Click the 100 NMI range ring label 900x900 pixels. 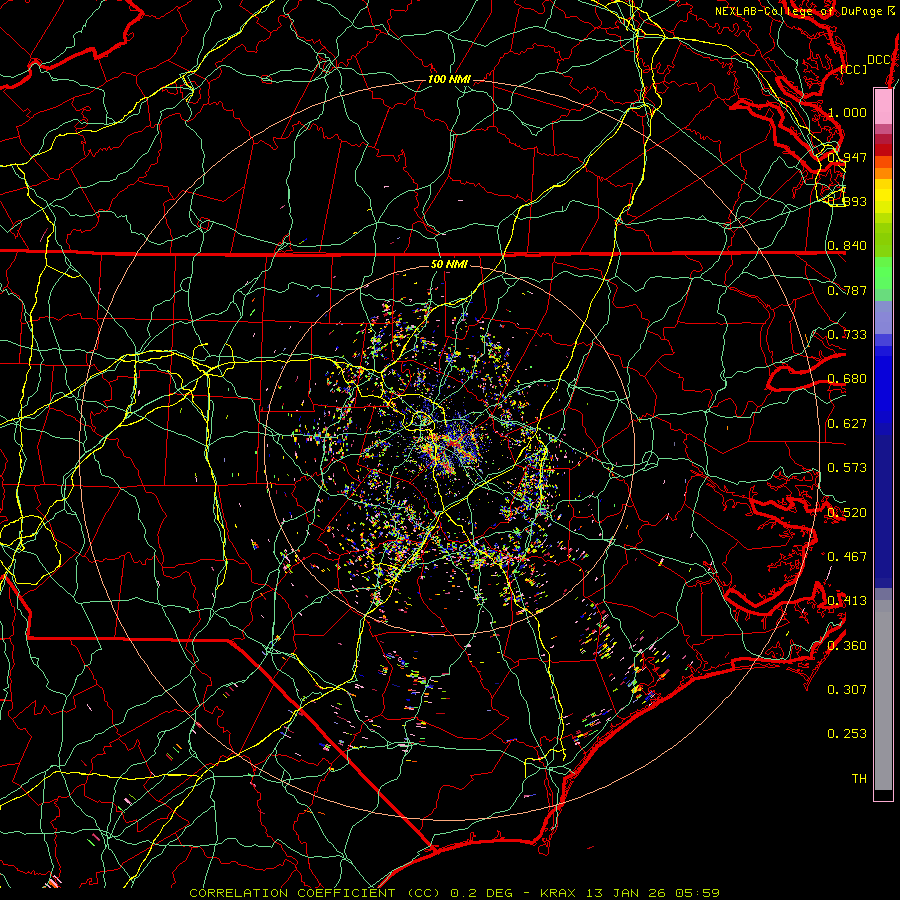449,79
